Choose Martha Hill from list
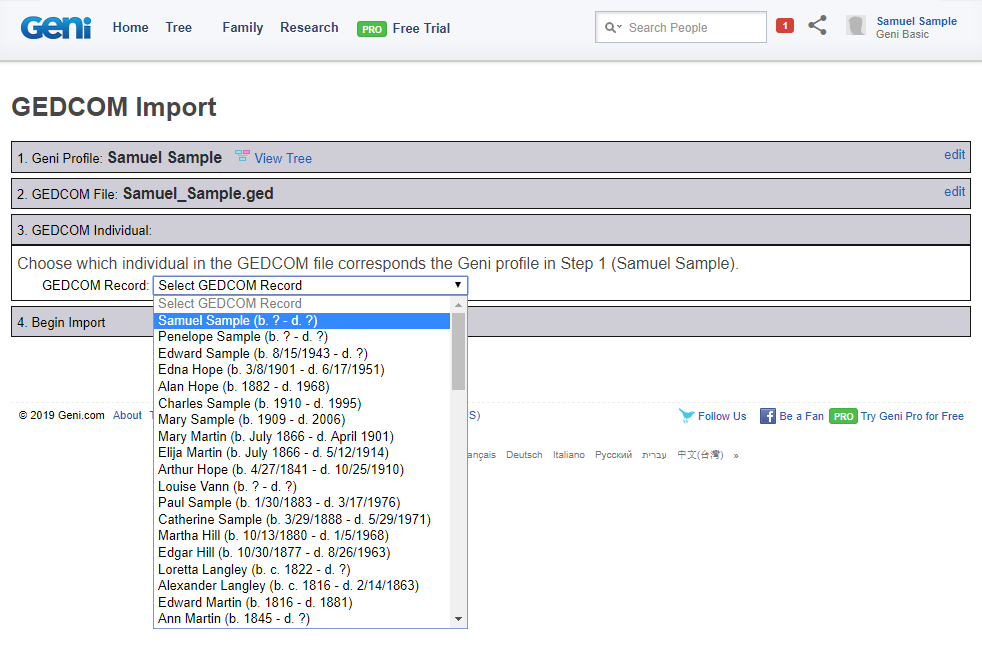 [301, 536]
